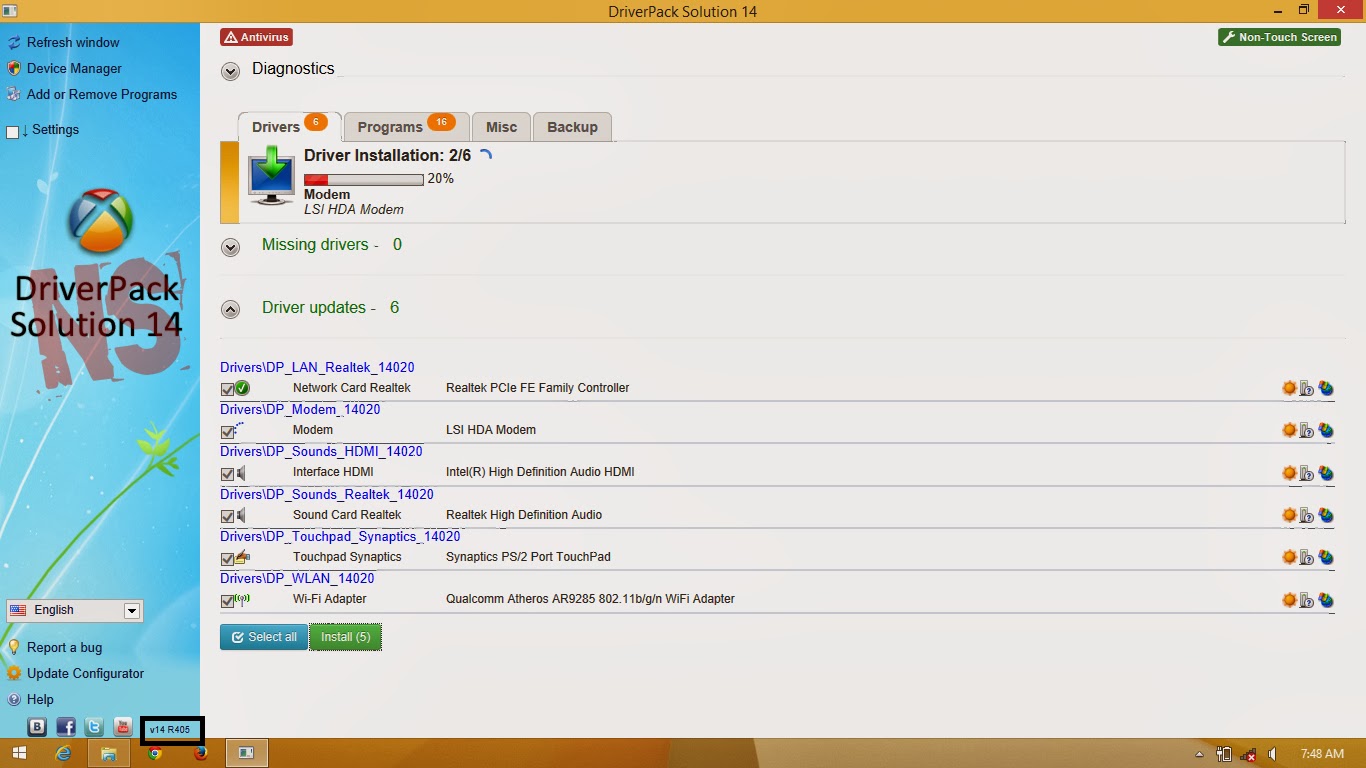Click the DriverPack Solution taskbar button
1366x768 pixels.
point(246,753)
